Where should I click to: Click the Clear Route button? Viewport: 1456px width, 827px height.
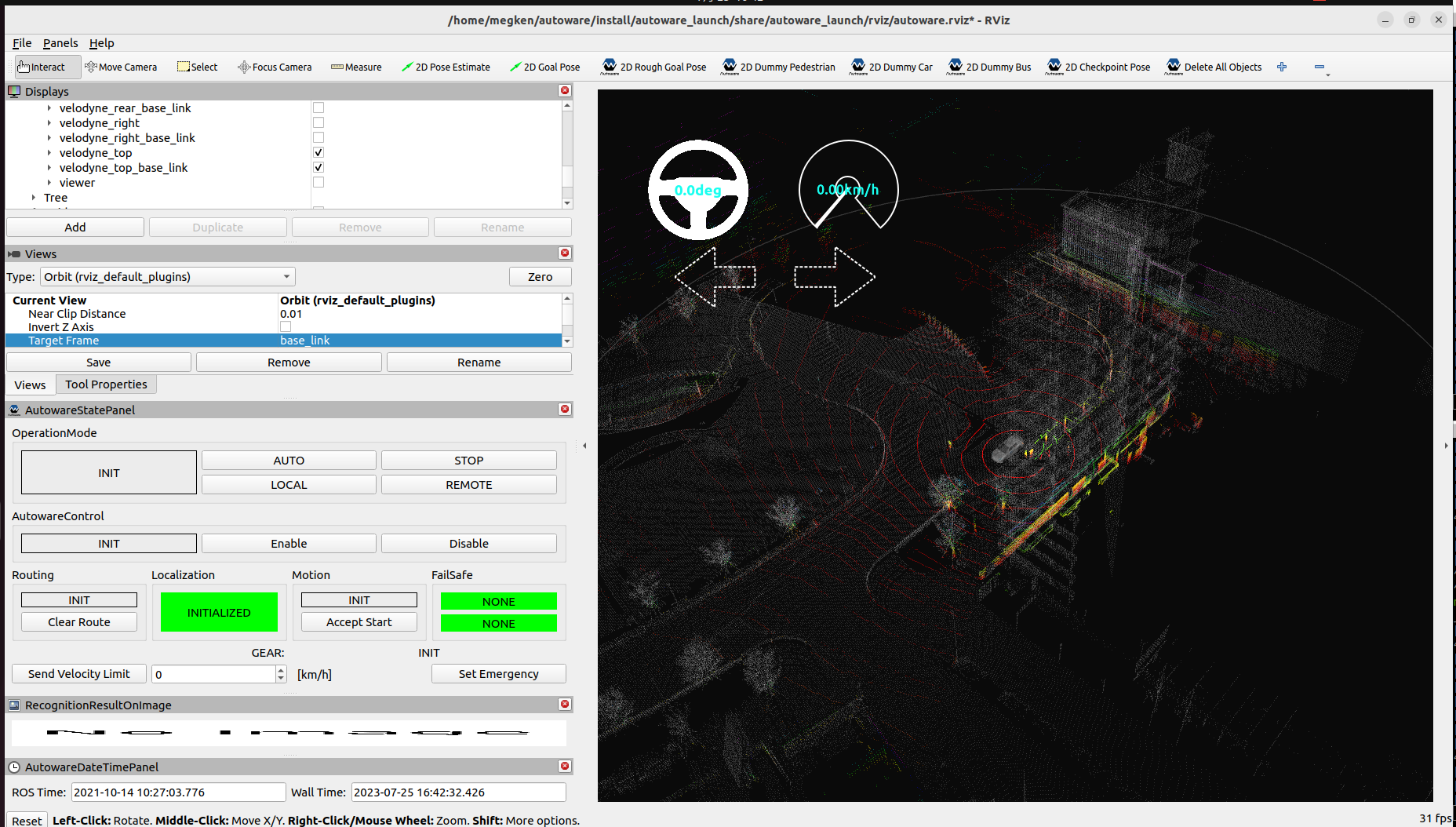[78, 621]
